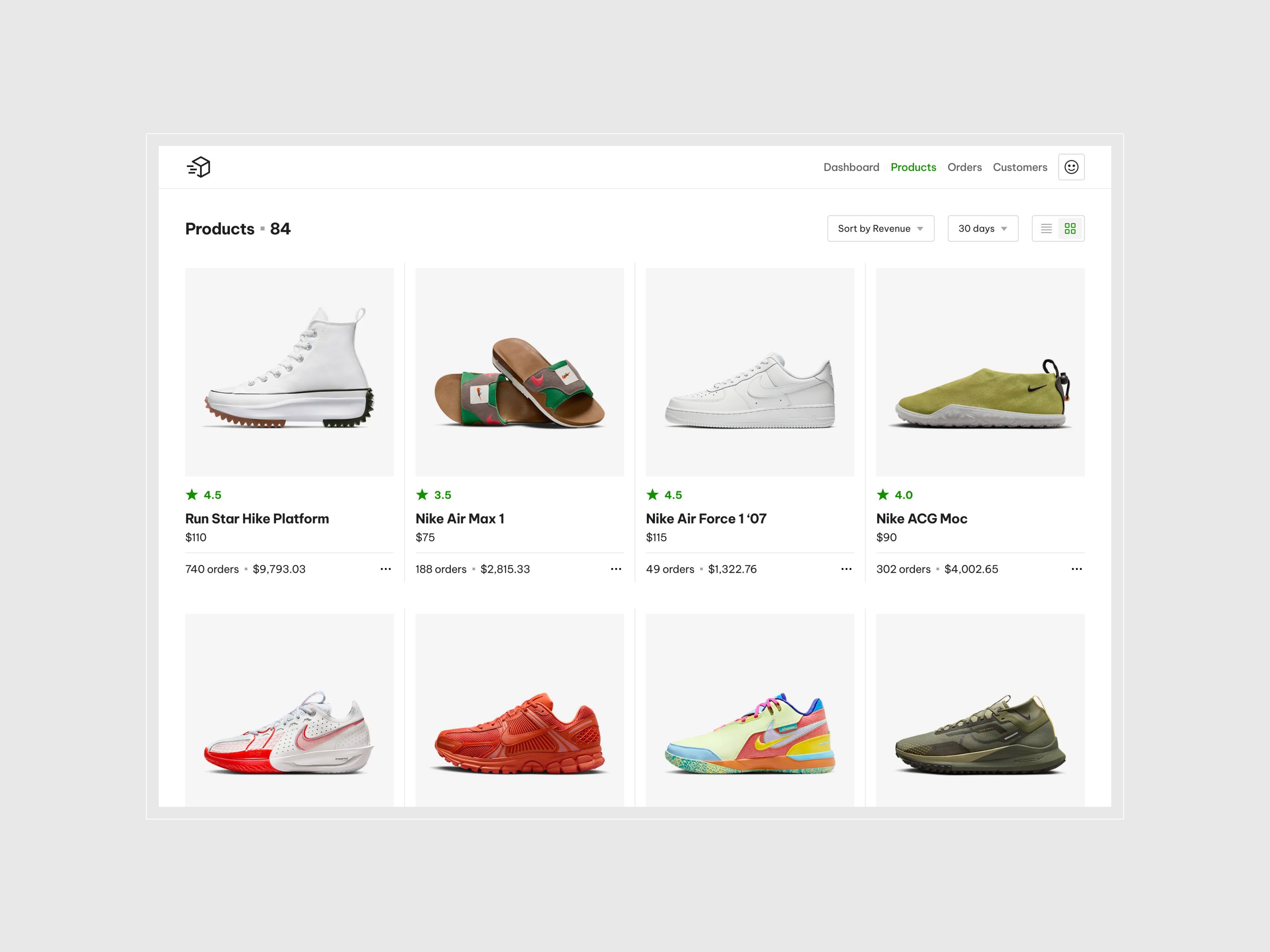The image size is (1270, 952).
Task: Select the brown and green slides image
Action: pos(520,372)
